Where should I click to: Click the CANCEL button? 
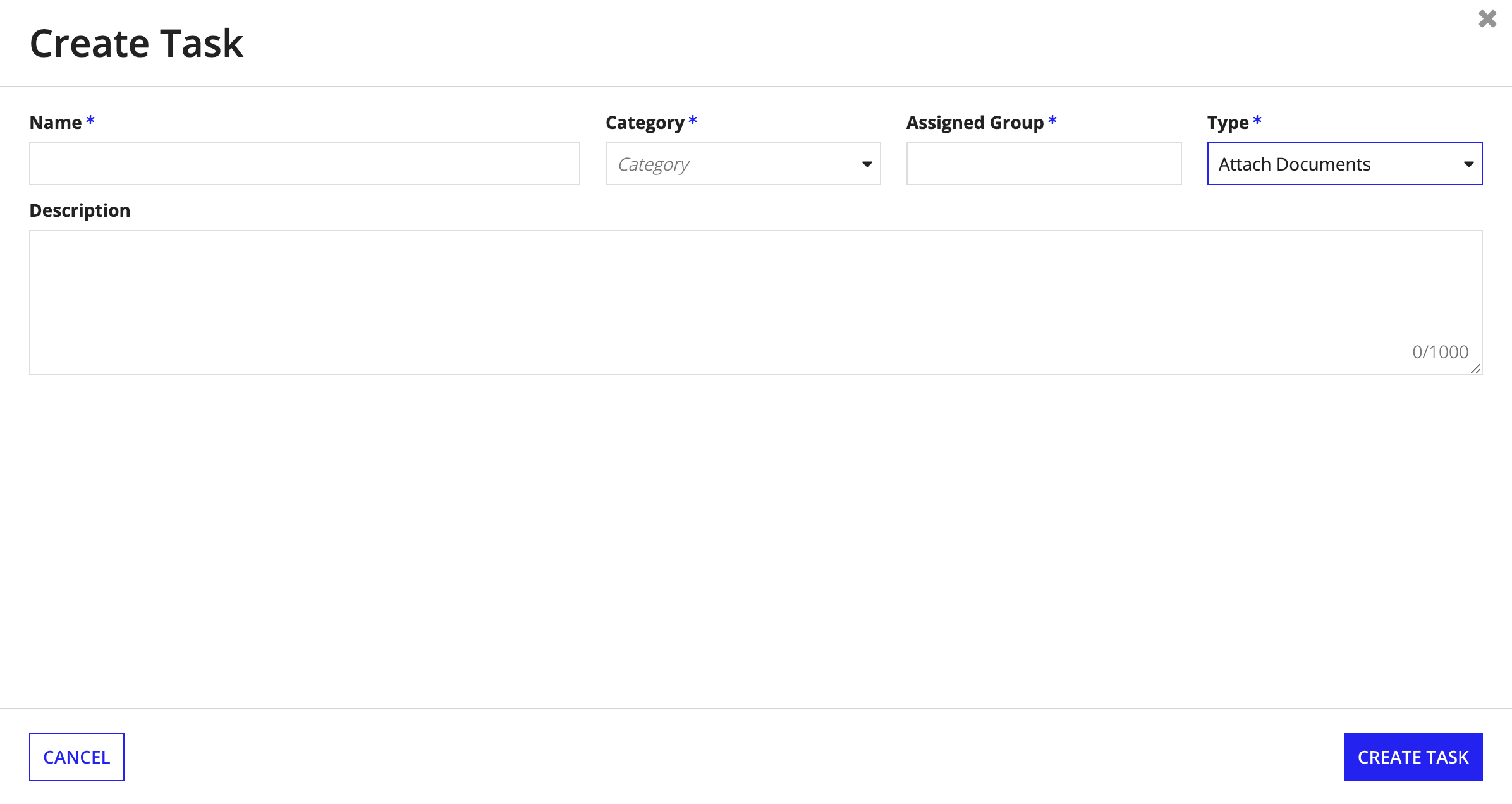tap(77, 757)
